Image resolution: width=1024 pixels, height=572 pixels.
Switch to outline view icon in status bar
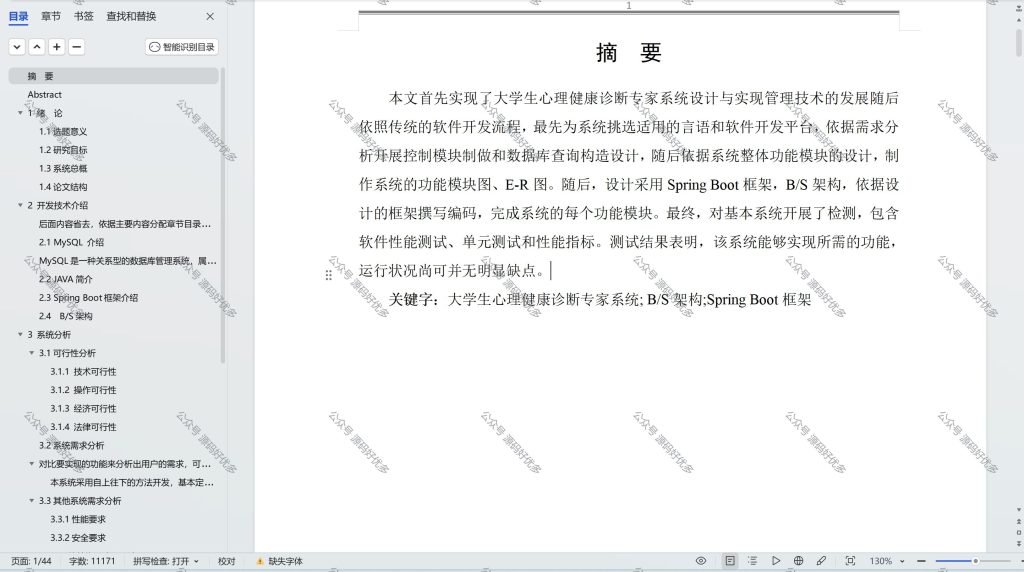752,561
